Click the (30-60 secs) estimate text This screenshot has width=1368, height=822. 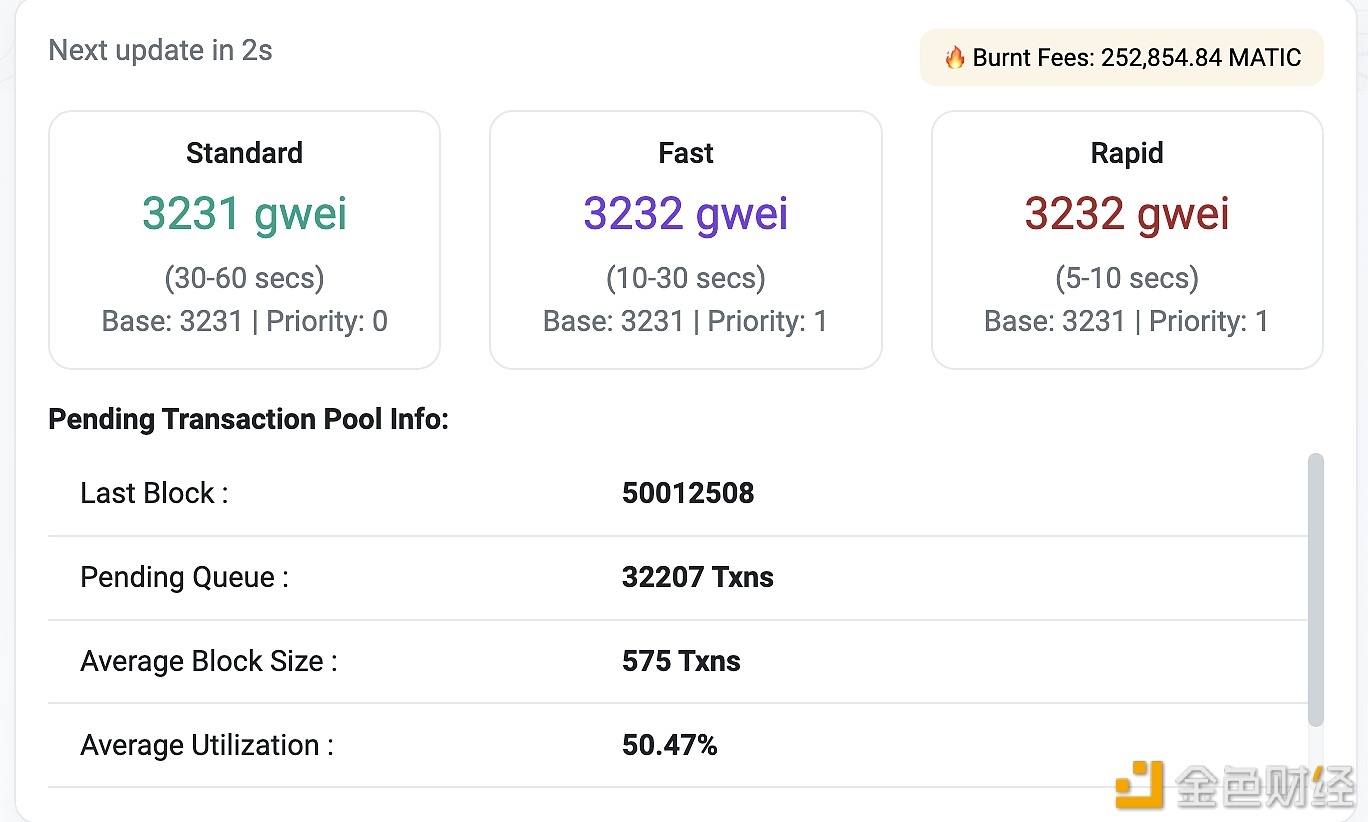coord(244,278)
